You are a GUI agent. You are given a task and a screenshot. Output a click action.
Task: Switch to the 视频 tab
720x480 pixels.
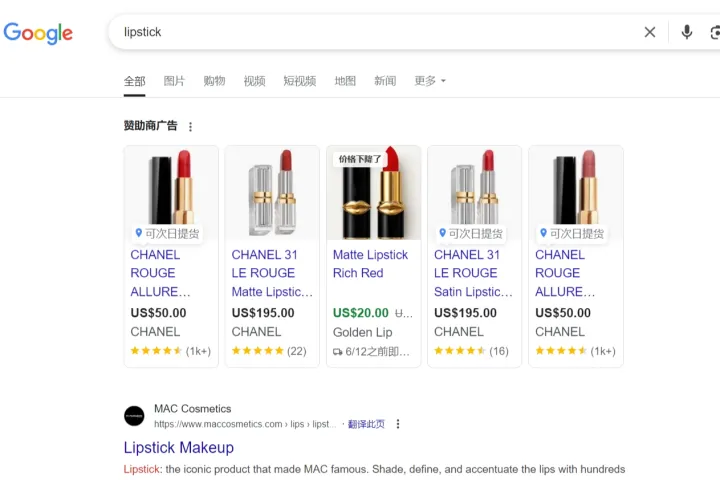click(254, 81)
